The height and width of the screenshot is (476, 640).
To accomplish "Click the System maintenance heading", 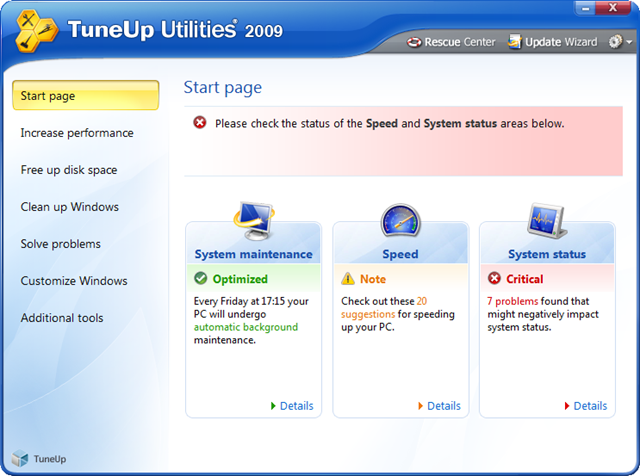I will point(253,254).
